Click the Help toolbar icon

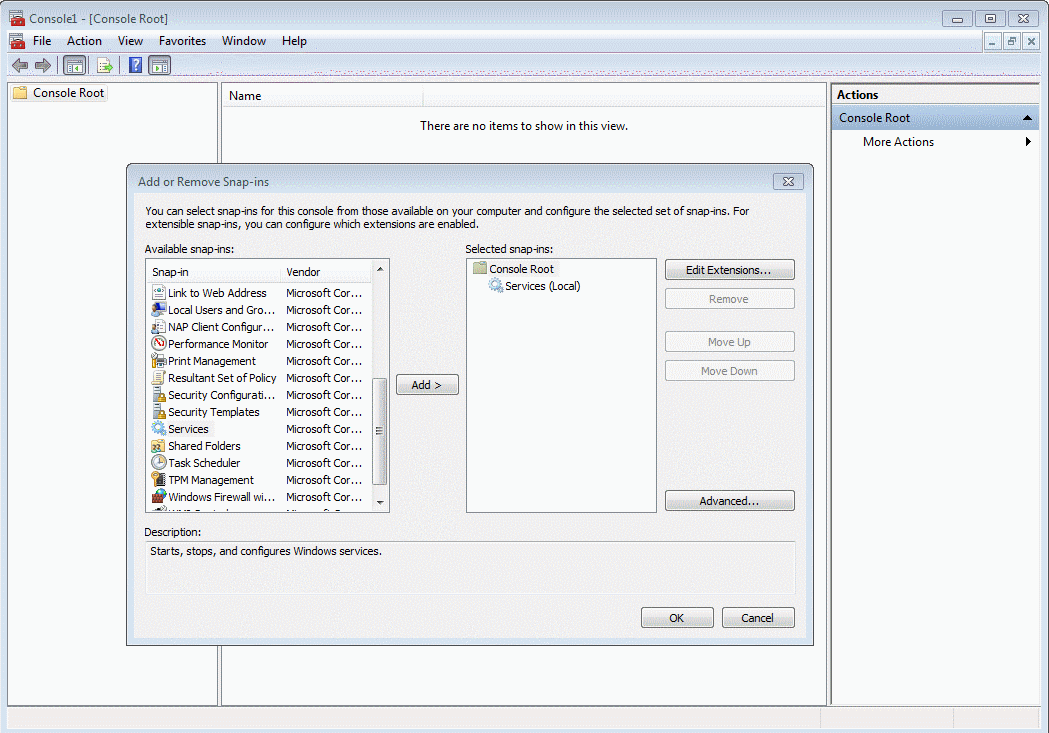[135, 66]
